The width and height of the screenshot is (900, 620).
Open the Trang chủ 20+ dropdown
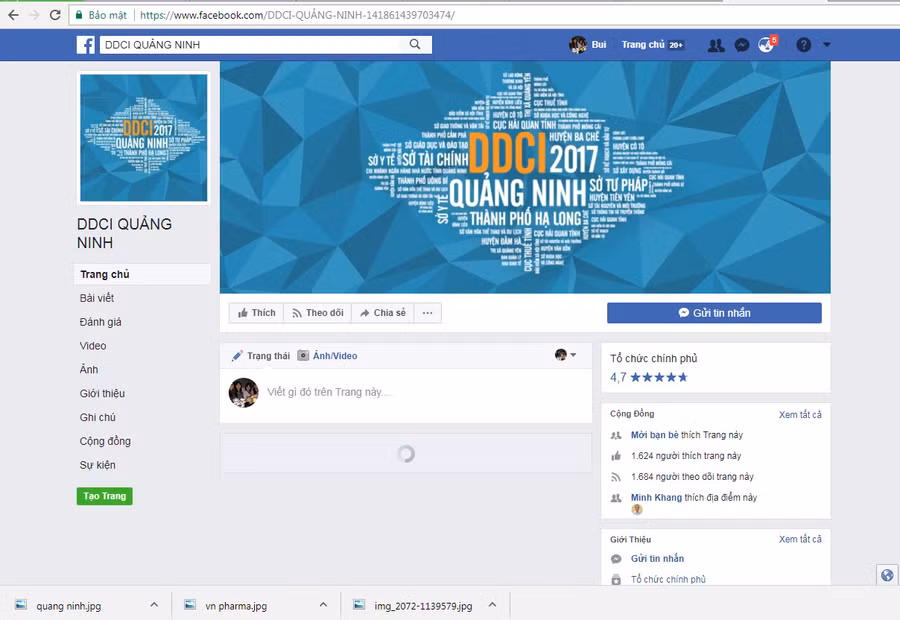coord(652,44)
